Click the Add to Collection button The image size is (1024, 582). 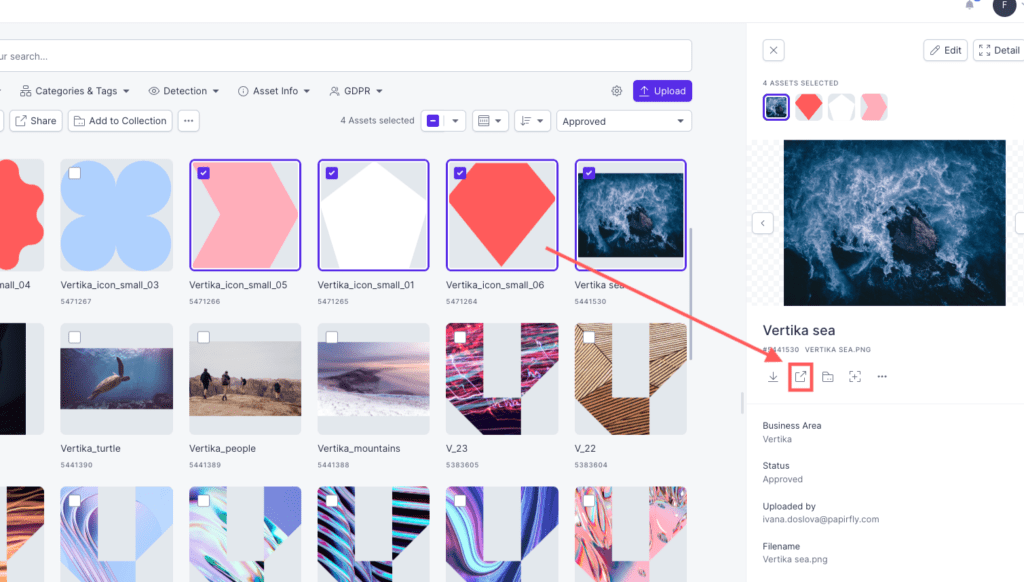[120, 121]
